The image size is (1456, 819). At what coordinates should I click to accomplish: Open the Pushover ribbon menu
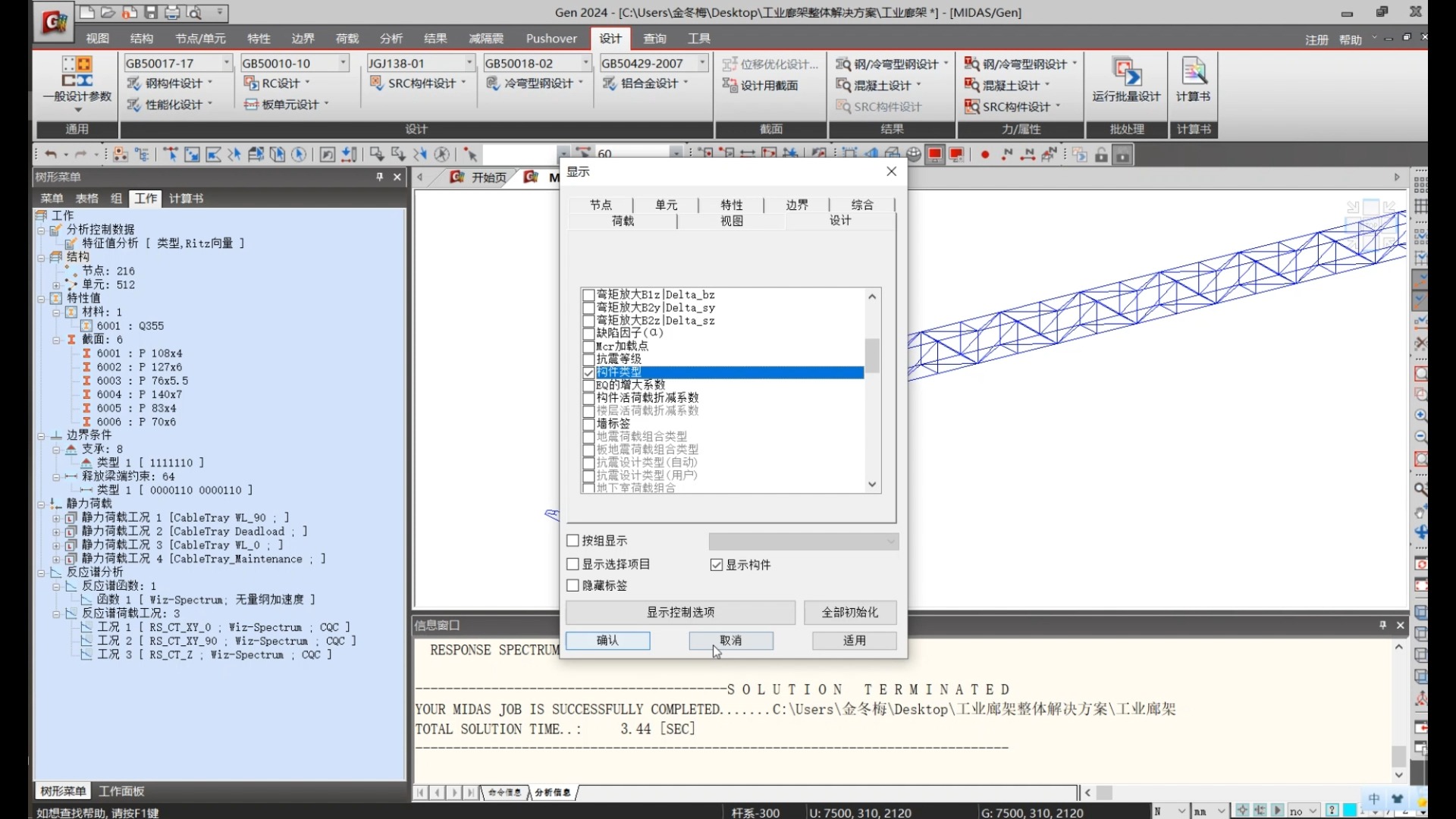point(551,39)
